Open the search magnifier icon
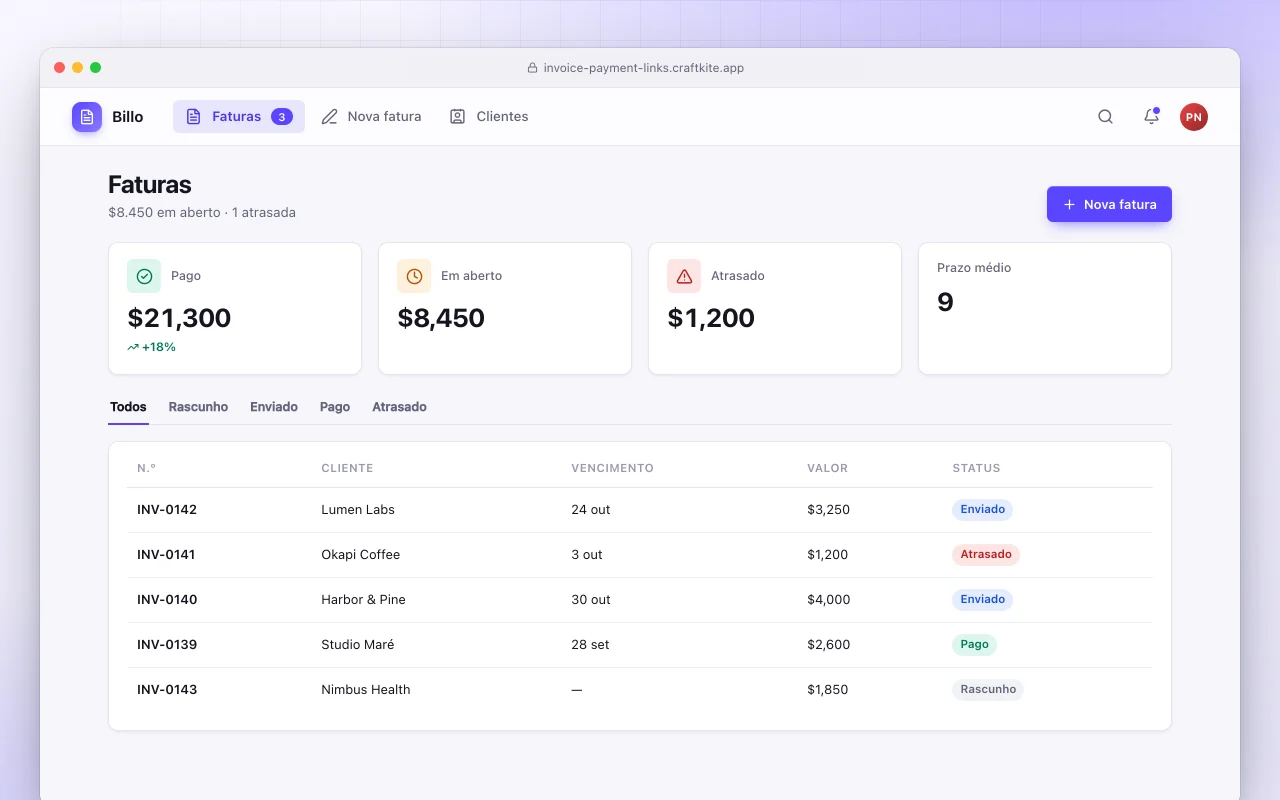This screenshot has width=1280, height=800. [x=1105, y=117]
